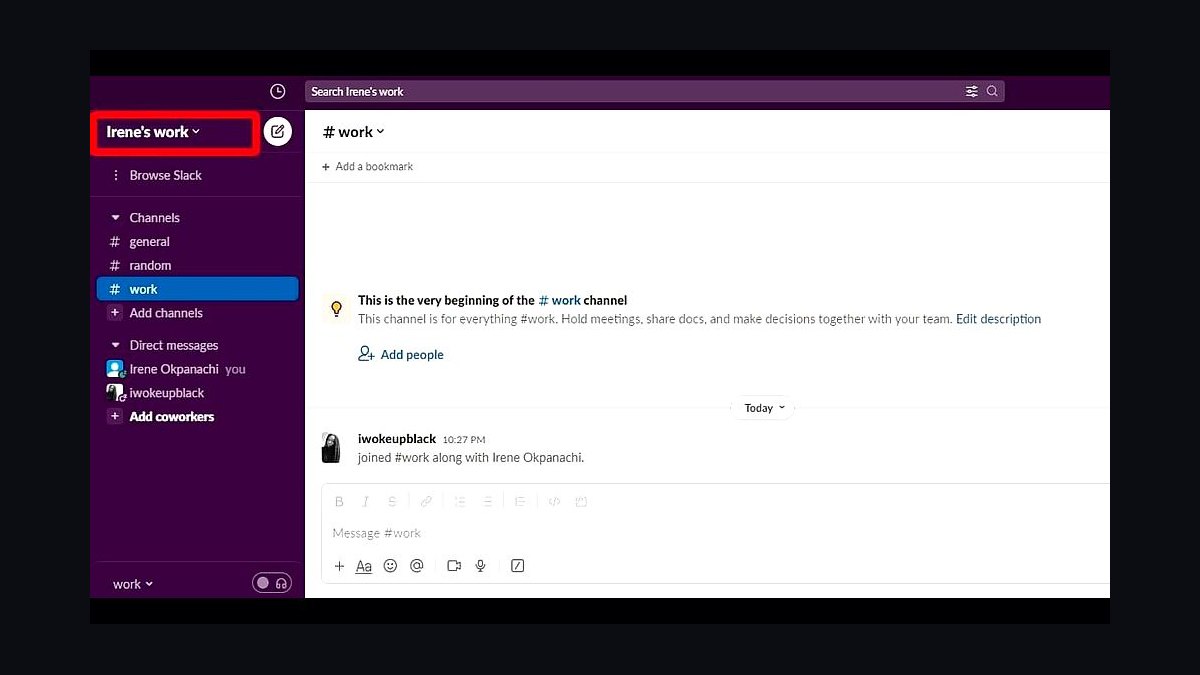Screen dimensions: 1200x675
Task: Click iwokeupblack sender name in message
Action: click(397, 439)
